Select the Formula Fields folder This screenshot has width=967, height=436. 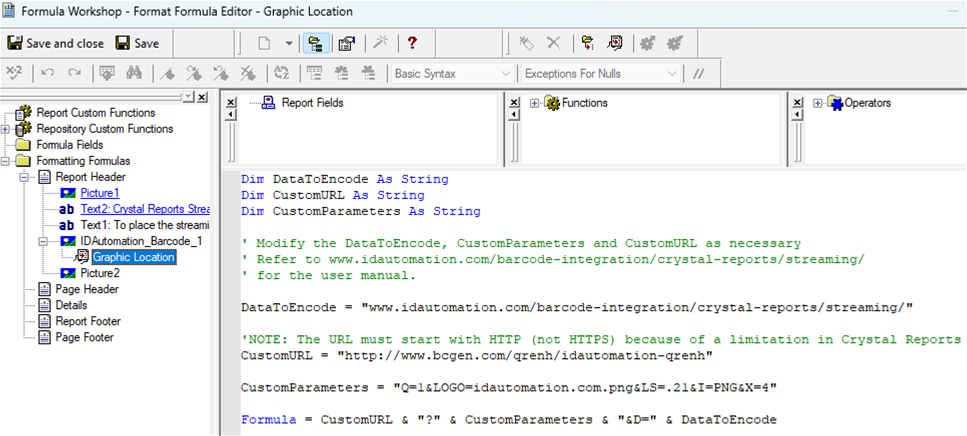(70, 145)
